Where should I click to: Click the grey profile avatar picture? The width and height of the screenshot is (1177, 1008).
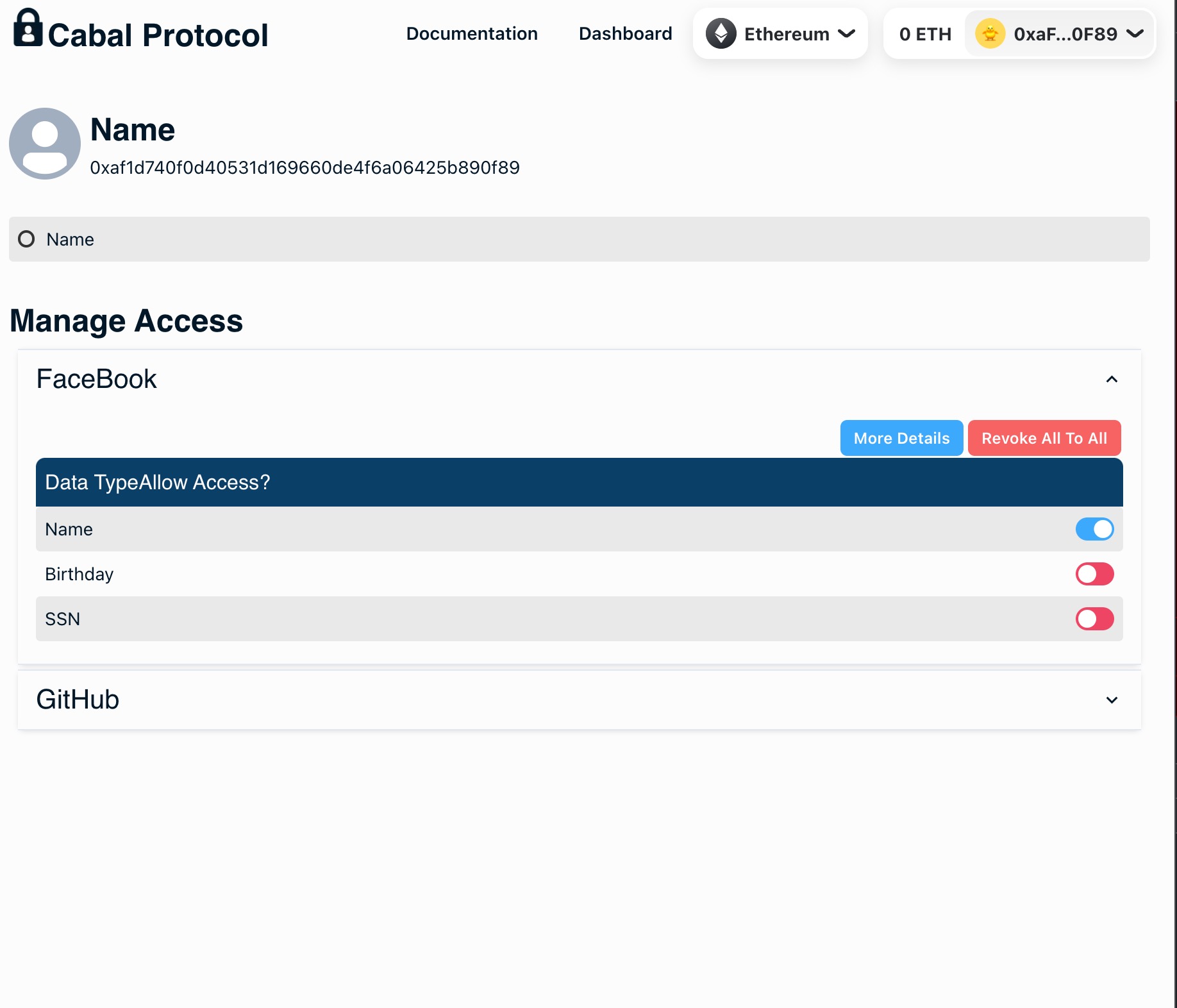point(45,144)
